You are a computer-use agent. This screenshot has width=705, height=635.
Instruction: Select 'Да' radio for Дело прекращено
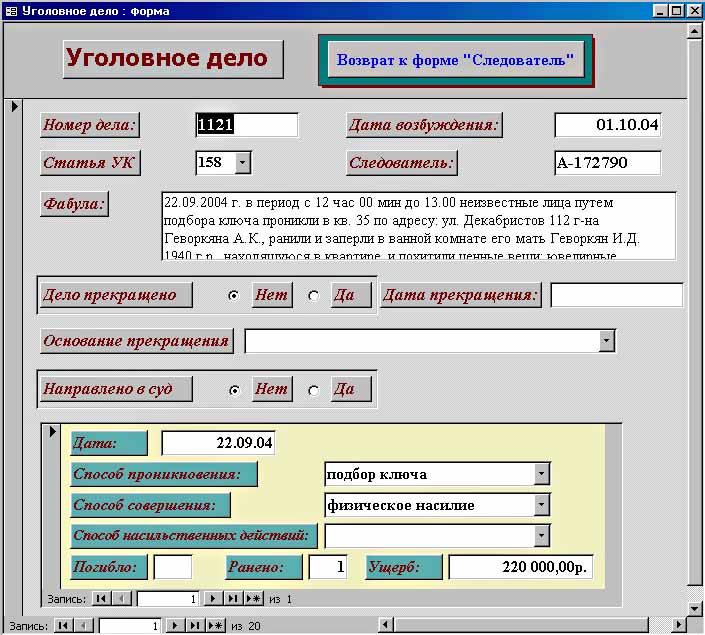pyautogui.click(x=313, y=296)
